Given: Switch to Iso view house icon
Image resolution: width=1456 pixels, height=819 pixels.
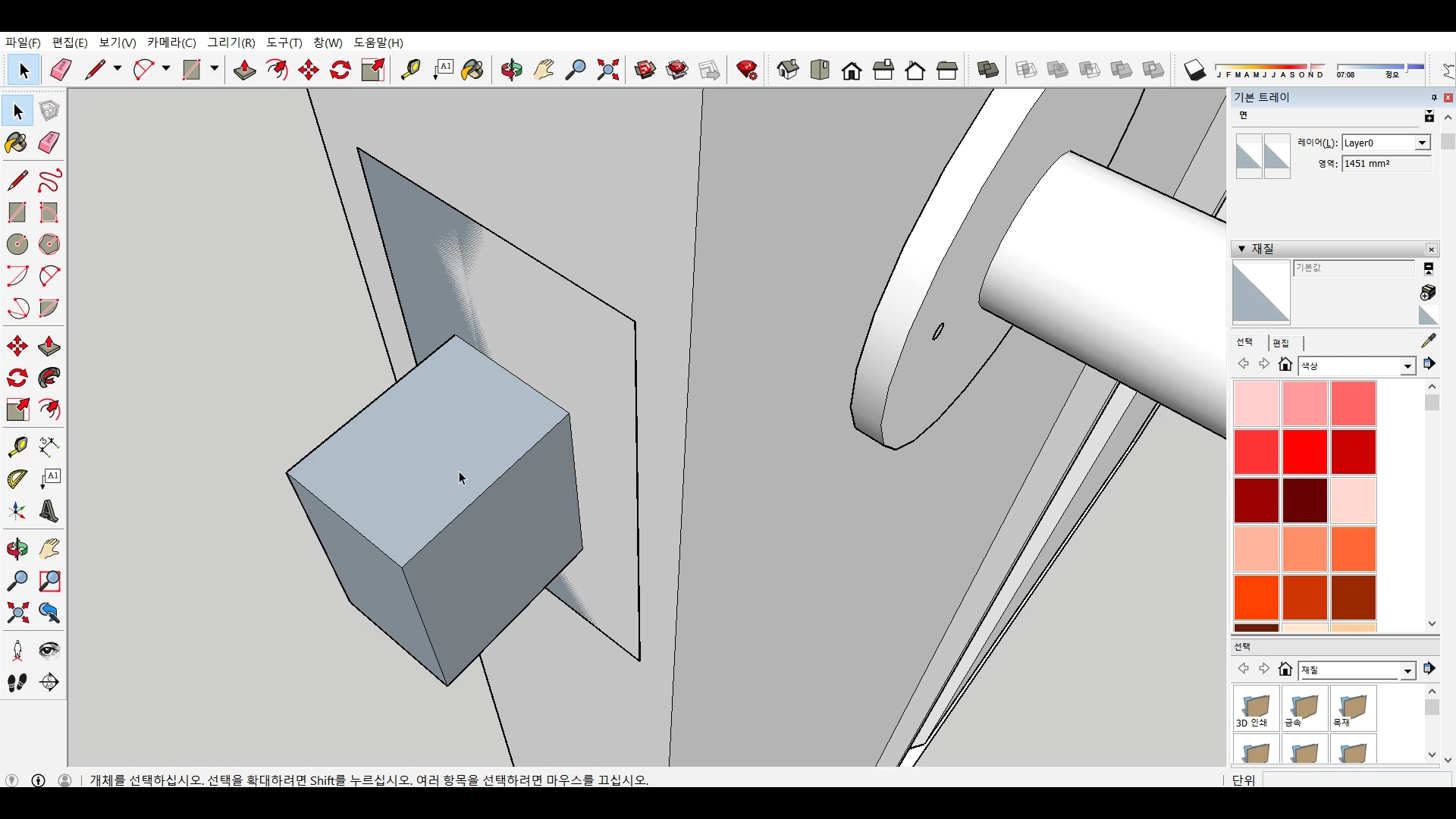Looking at the screenshot, I should tap(788, 70).
